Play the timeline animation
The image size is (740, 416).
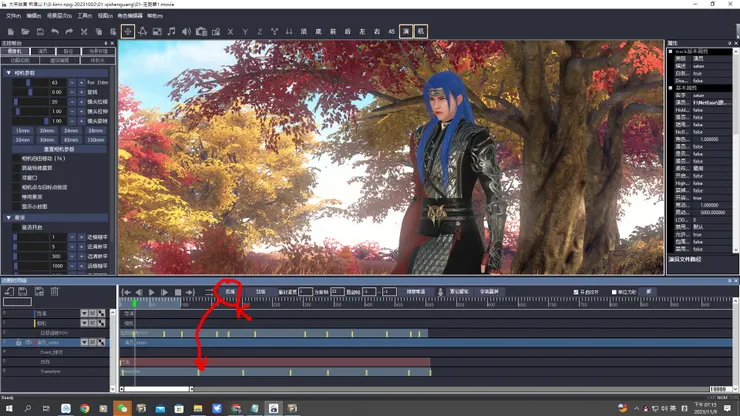pos(151,292)
